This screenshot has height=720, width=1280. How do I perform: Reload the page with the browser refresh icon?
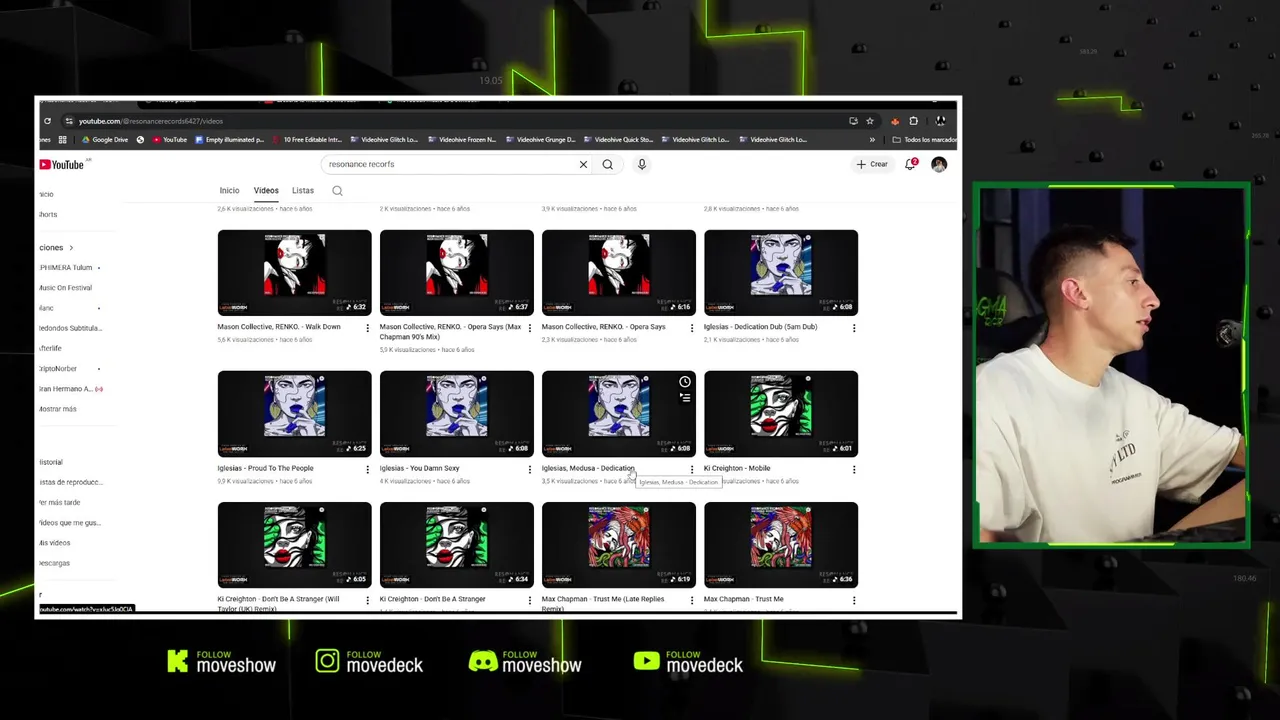point(47,121)
